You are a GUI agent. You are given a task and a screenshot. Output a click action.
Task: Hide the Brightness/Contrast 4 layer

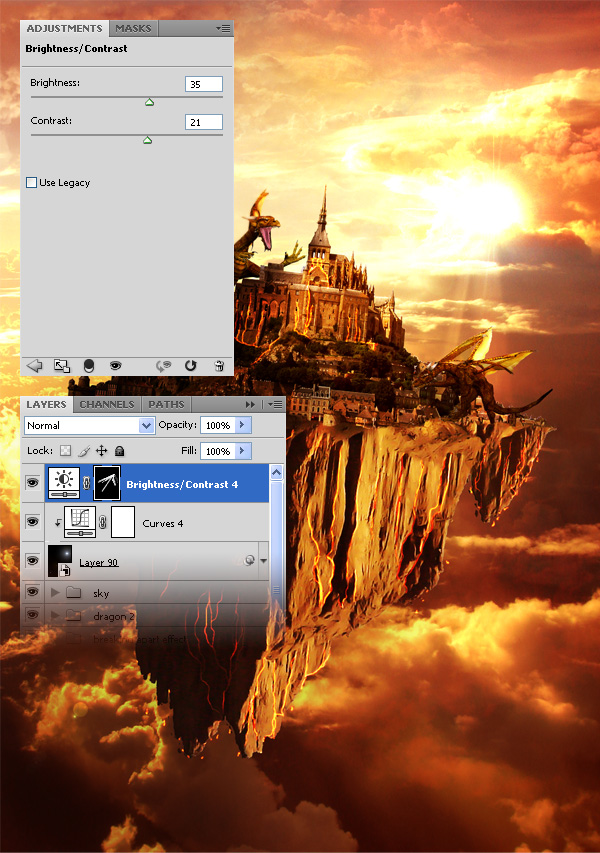pos(33,483)
